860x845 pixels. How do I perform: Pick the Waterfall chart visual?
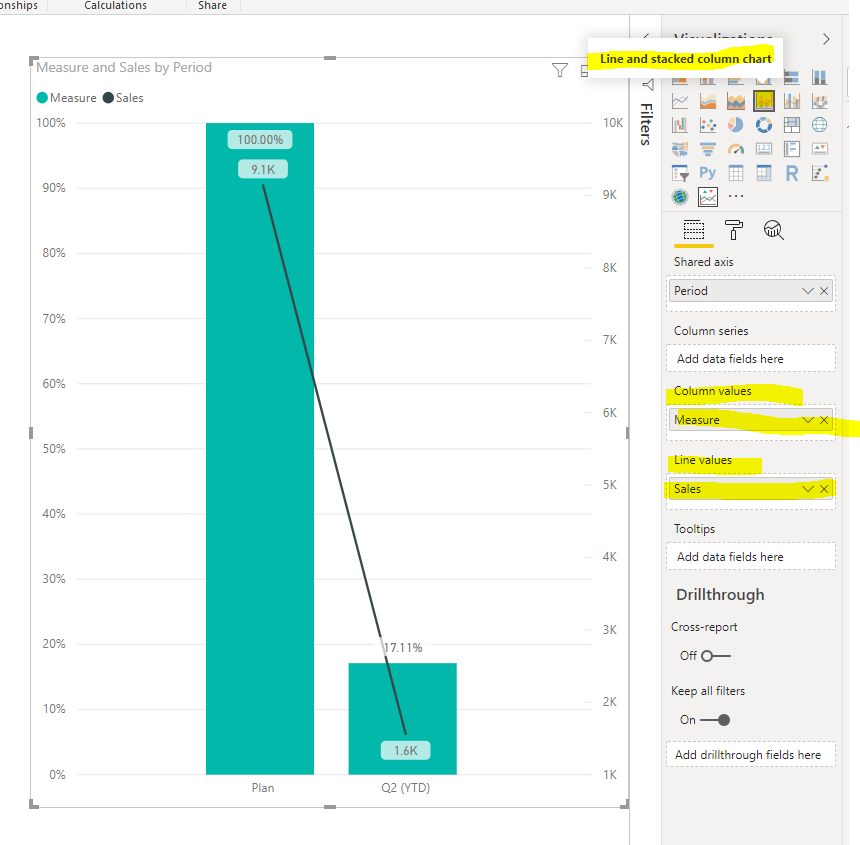tap(680, 125)
